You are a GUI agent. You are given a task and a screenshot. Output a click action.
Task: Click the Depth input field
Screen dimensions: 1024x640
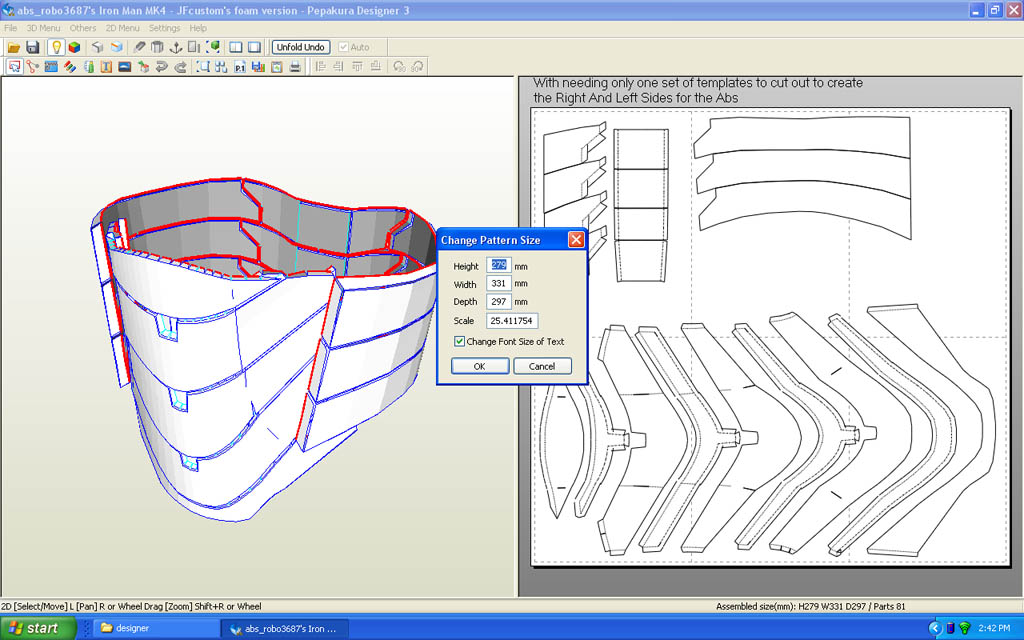tap(499, 302)
